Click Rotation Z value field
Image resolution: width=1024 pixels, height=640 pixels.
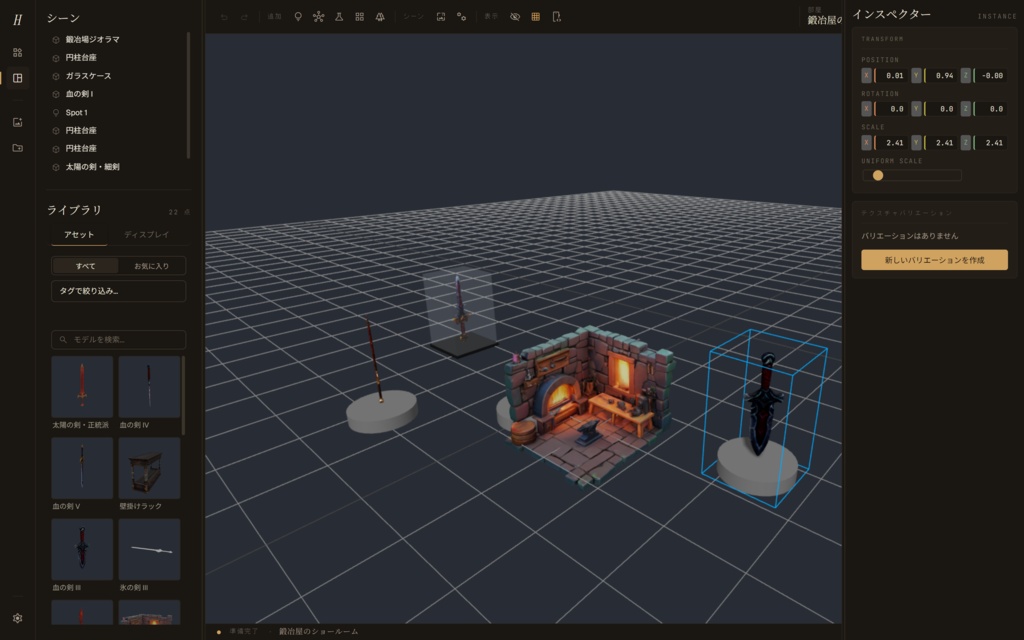click(990, 109)
